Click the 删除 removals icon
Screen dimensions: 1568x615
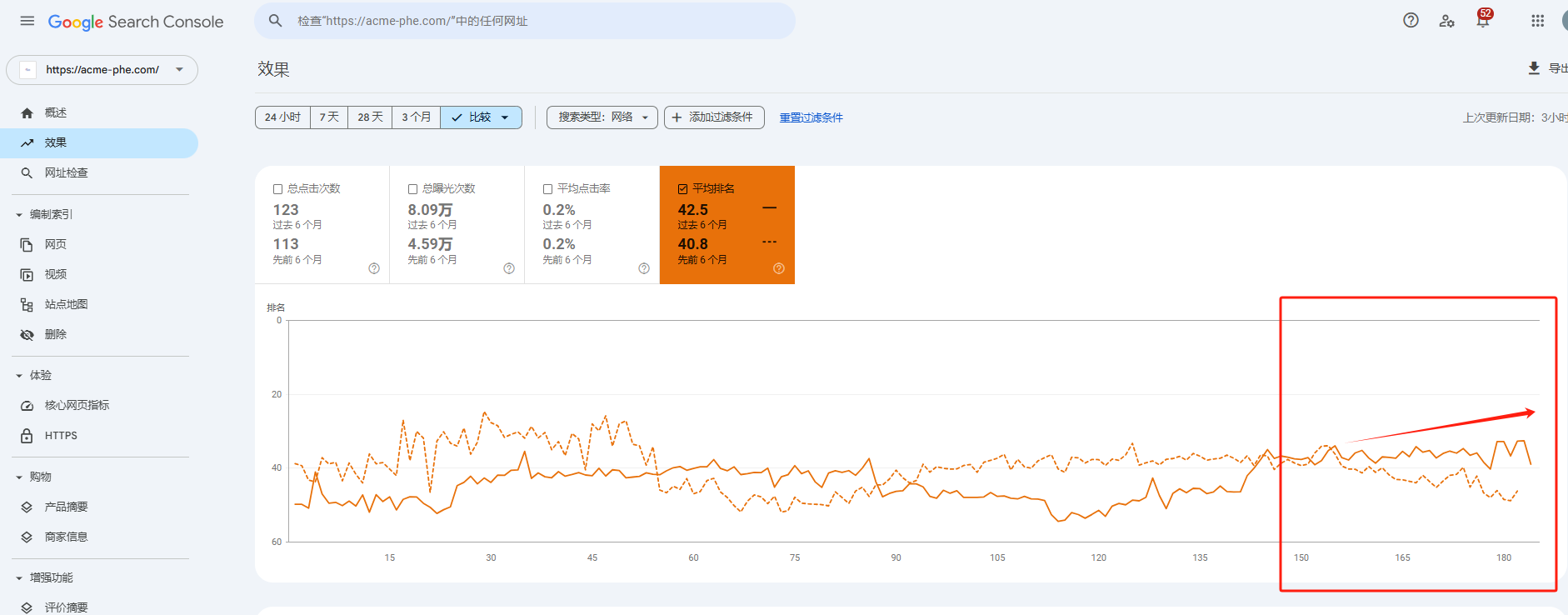[27, 334]
